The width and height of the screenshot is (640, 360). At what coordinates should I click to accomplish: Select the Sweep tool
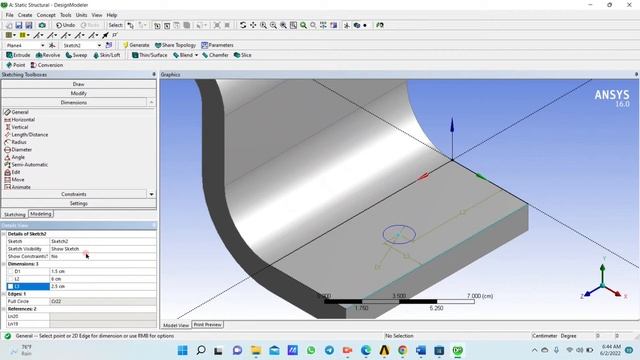click(76, 55)
